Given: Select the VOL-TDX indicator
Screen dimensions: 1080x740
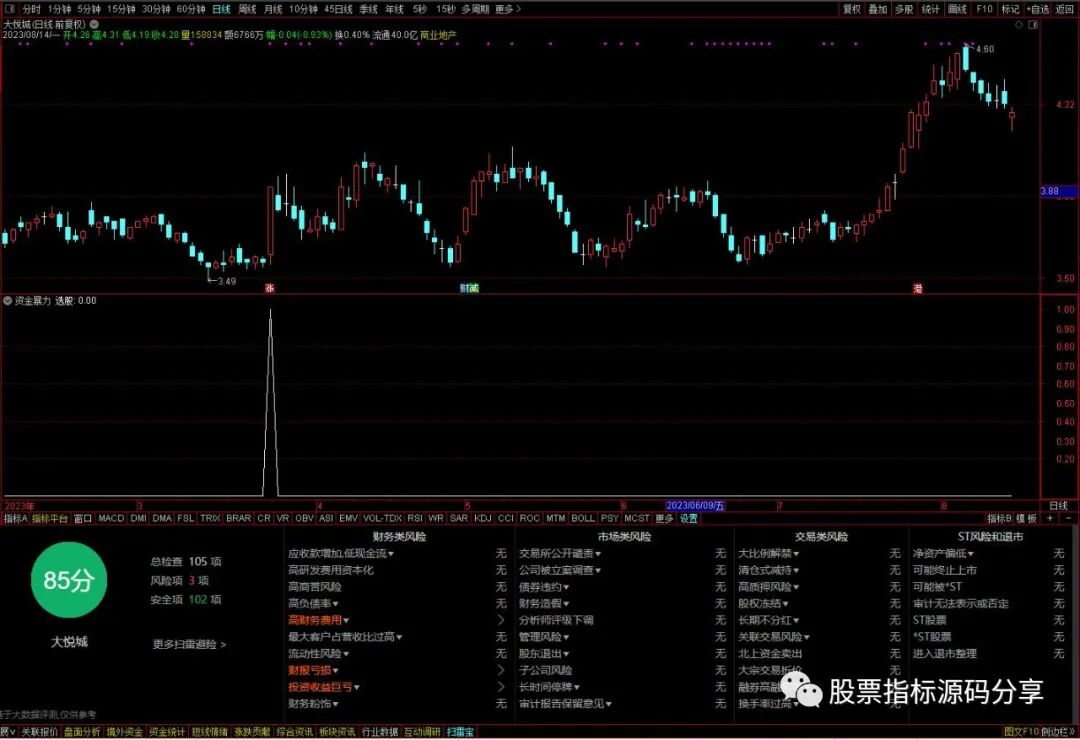Looking at the screenshot, I should [x=382, y=518].
